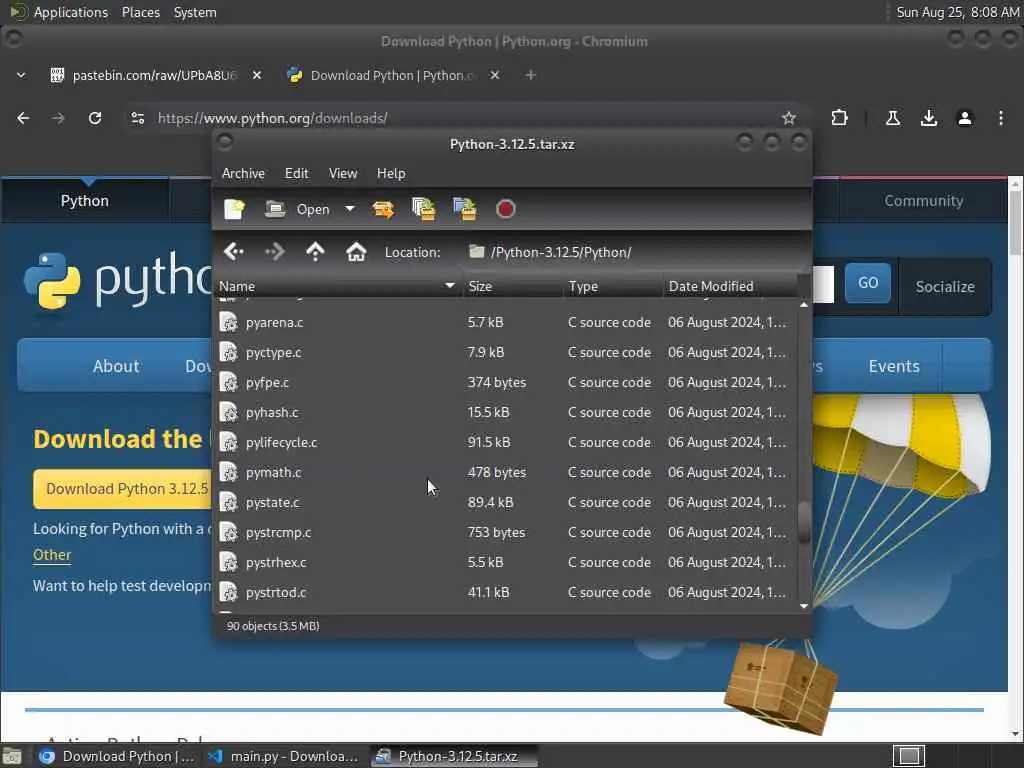
Task: Close the pastebin.com tab
Action: (257, 75)
